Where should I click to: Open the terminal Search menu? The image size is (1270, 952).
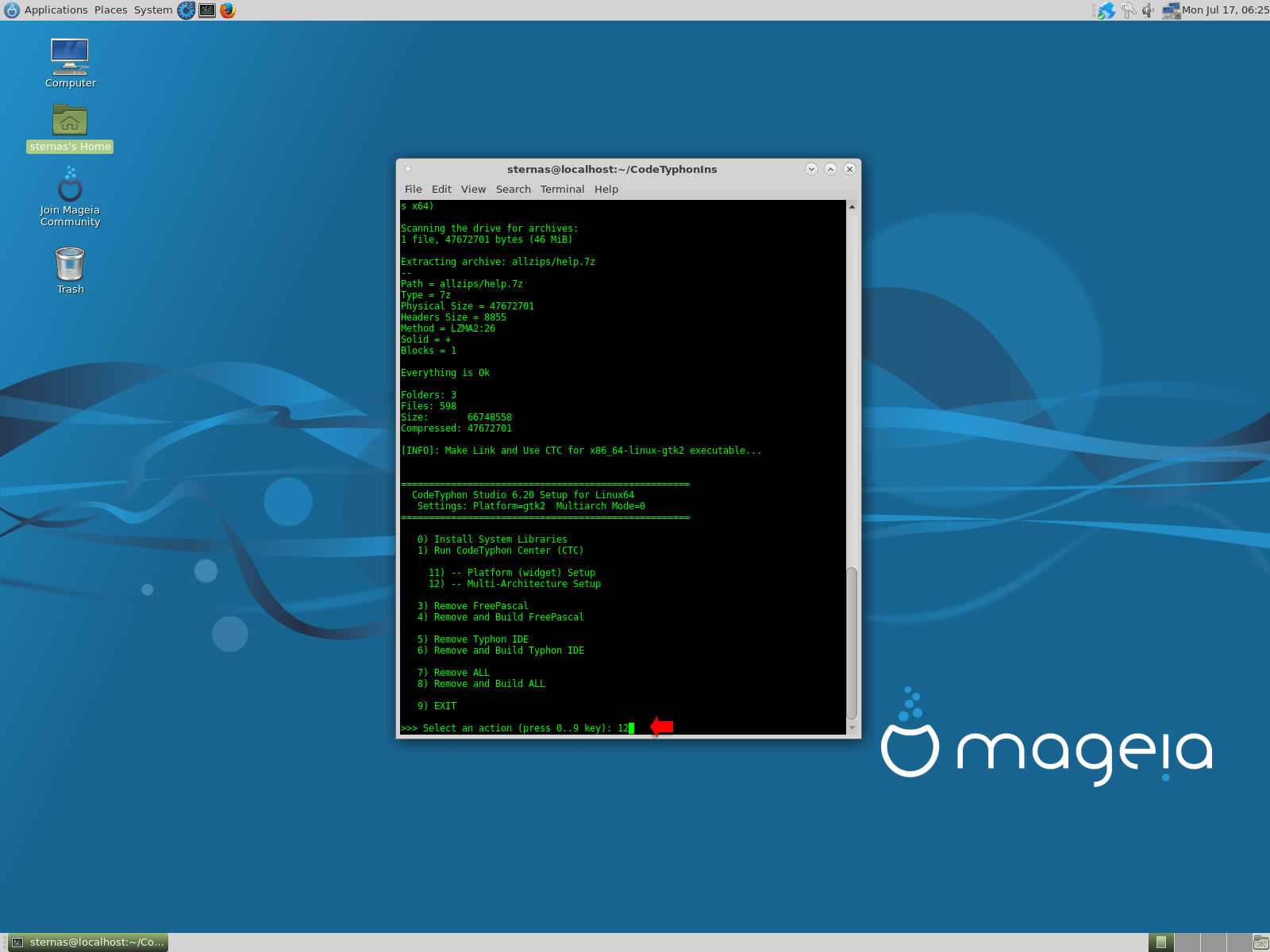point(514,189)
